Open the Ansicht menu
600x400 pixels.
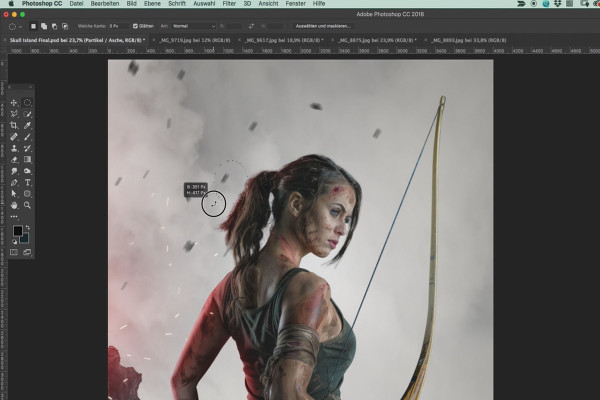coord(268,3)
